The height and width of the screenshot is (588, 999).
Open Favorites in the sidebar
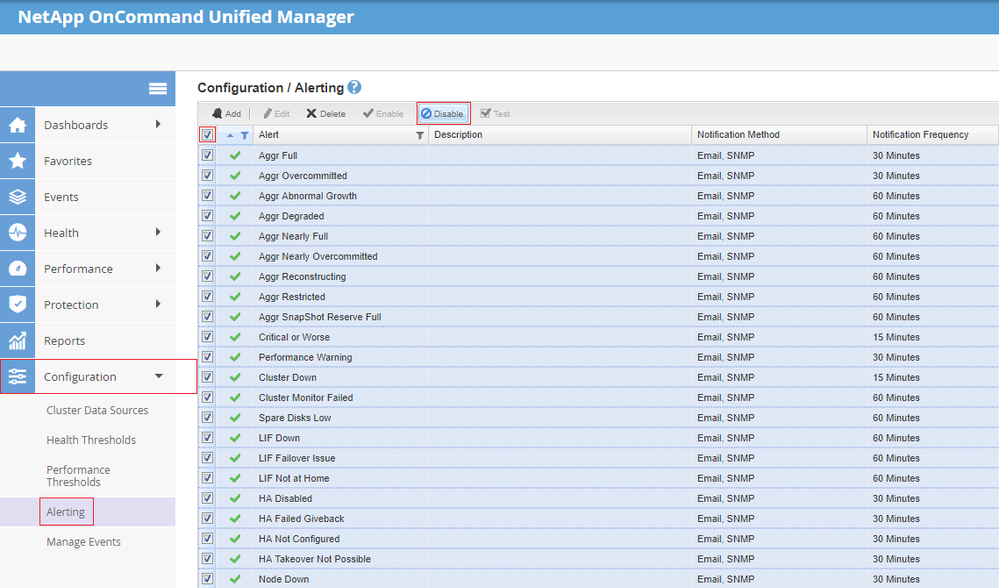click(68, 161)
